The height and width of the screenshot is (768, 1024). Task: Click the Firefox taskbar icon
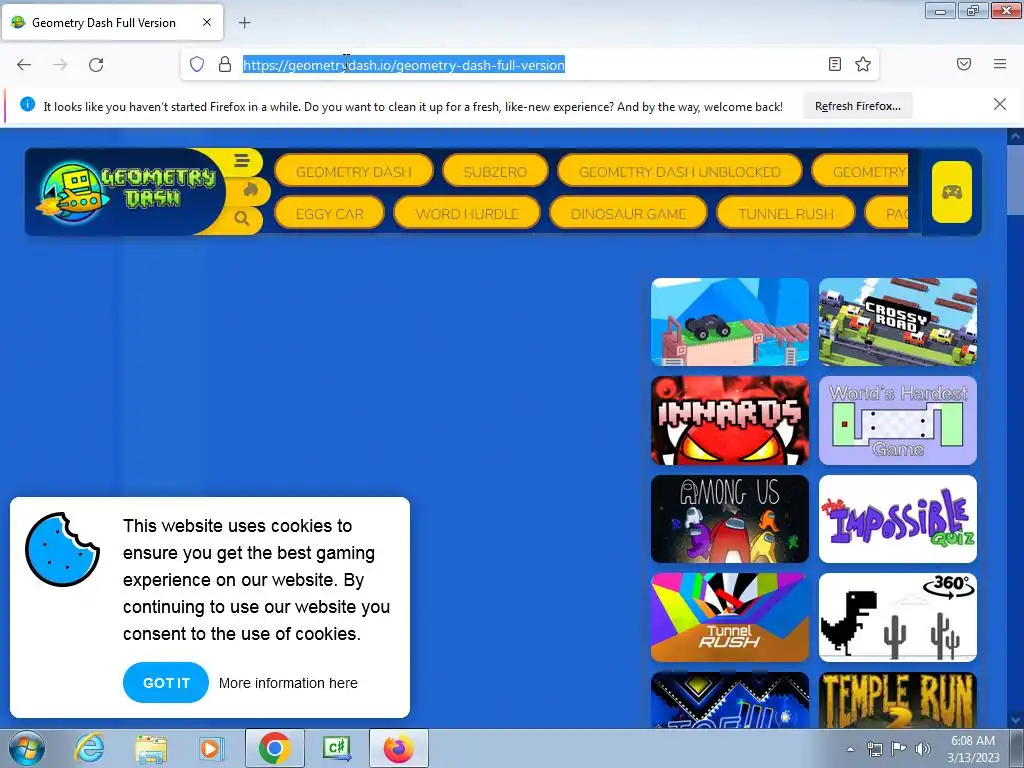coord(398,748)
